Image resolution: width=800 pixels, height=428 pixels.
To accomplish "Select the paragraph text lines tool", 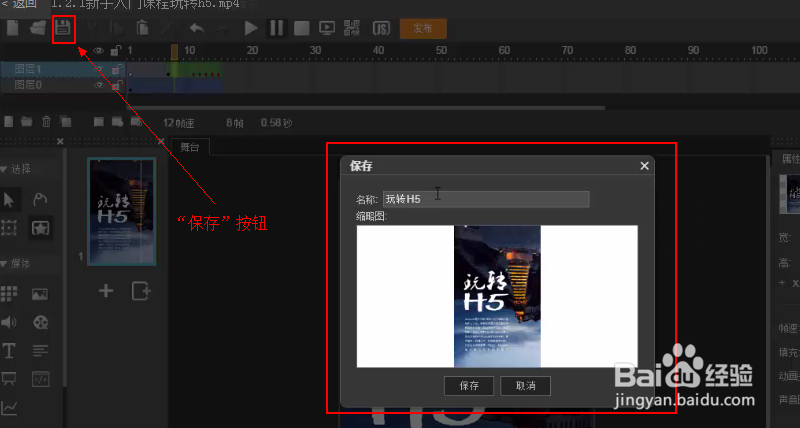I will pos(40,350).
